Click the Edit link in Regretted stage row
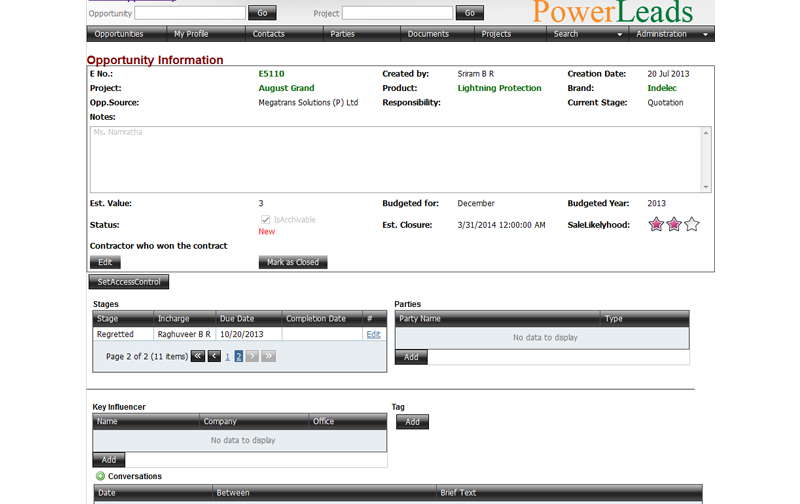The height and width of the screenshot is (504, 800). click(373, 334)
